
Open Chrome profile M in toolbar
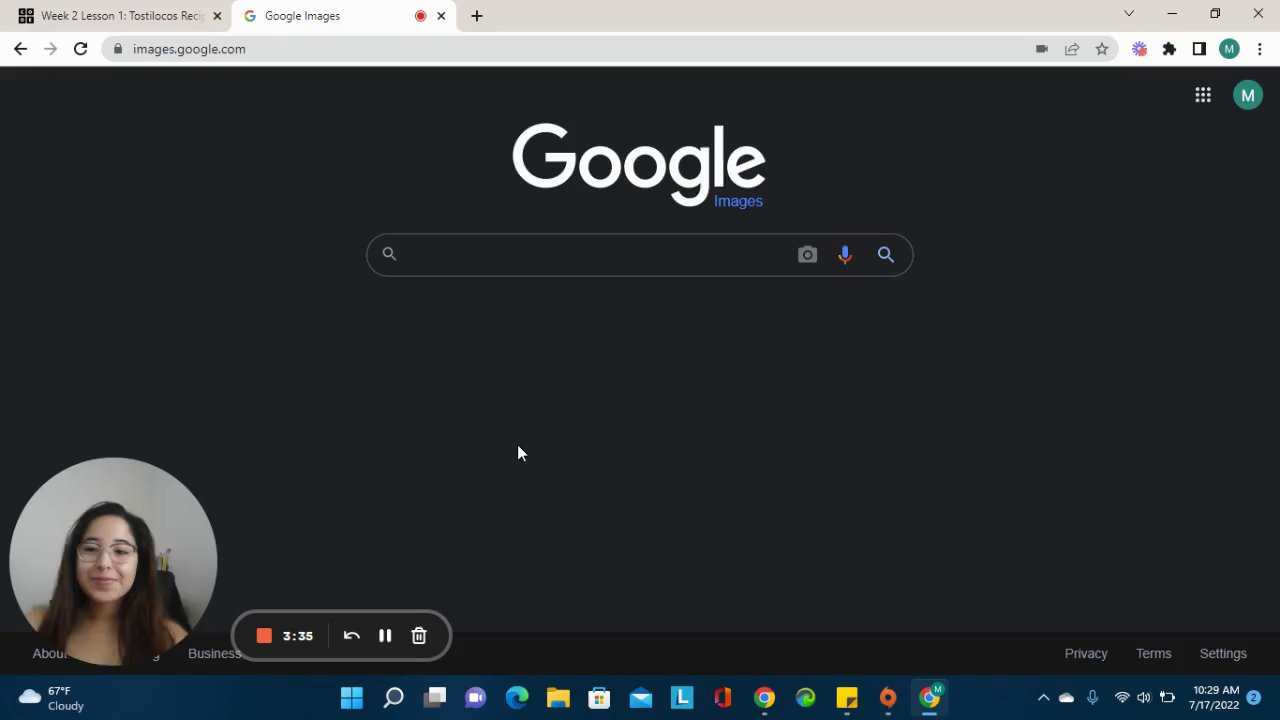click(x=1230, y=49)
